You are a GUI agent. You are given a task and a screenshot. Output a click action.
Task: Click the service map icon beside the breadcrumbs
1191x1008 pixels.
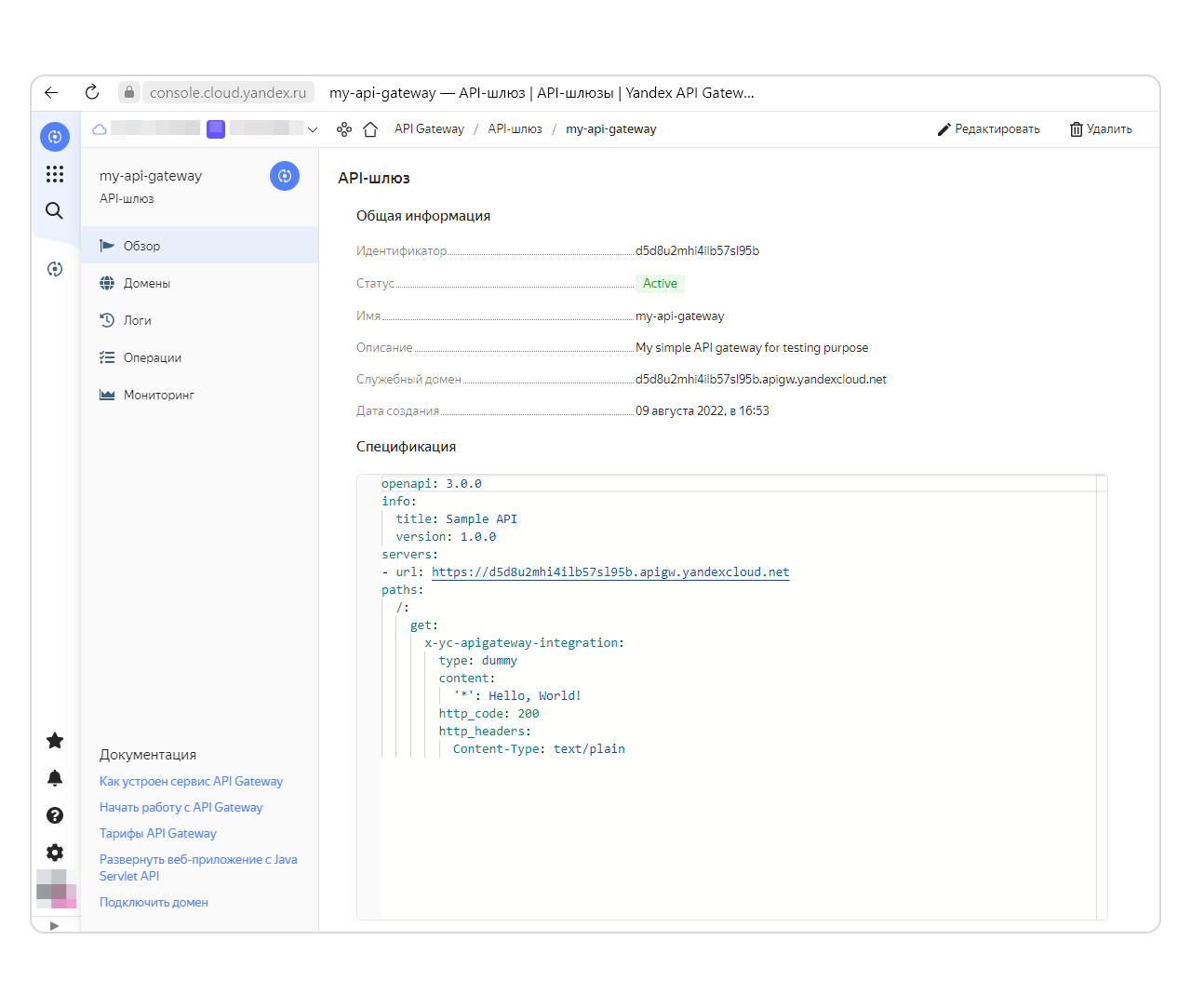pyautogui.click(x=343, y=128)
